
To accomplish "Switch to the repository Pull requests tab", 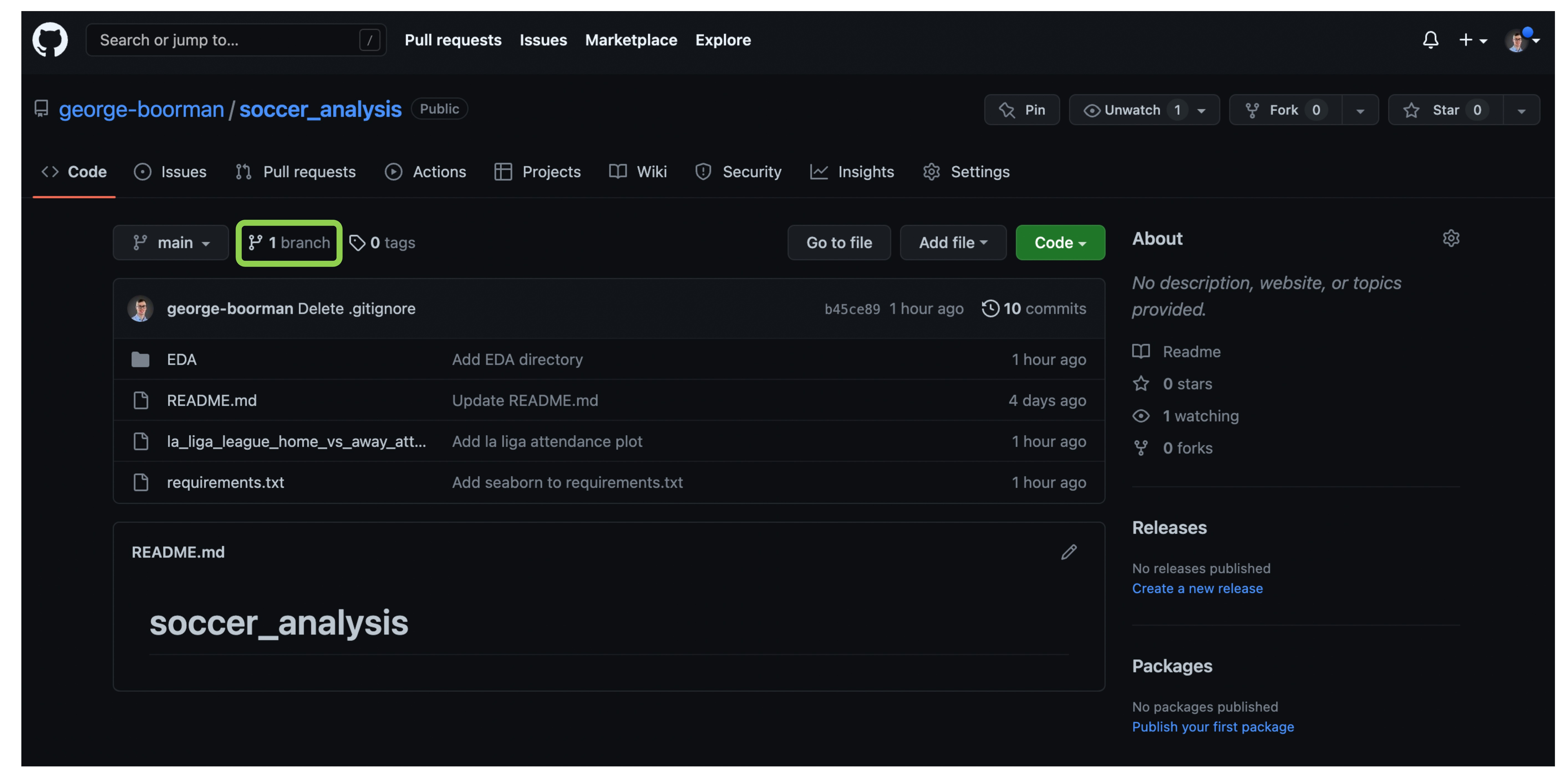I will [x=295, y=172].
